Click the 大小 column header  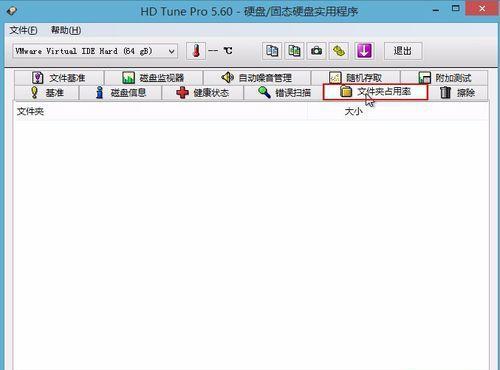click(397, 111)
